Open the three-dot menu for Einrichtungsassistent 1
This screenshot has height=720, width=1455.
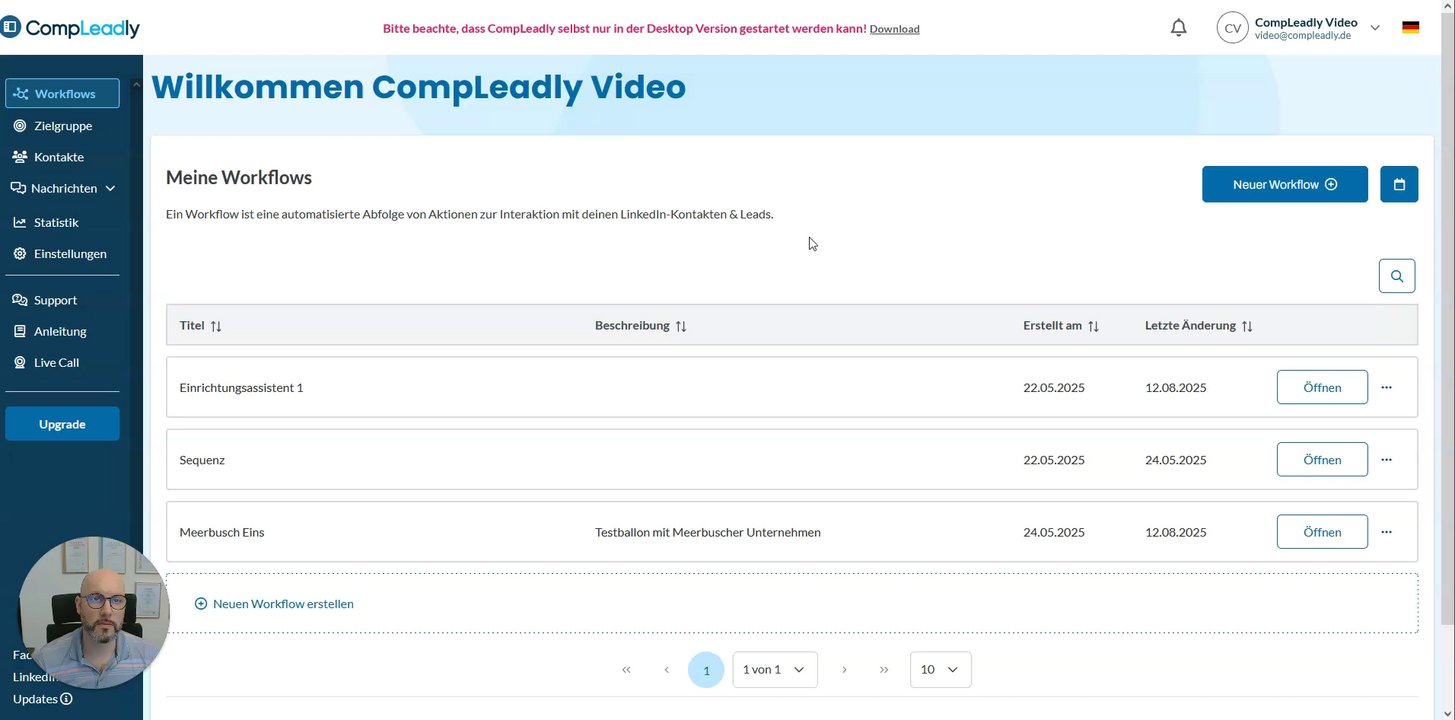(x=1386, y=387)
